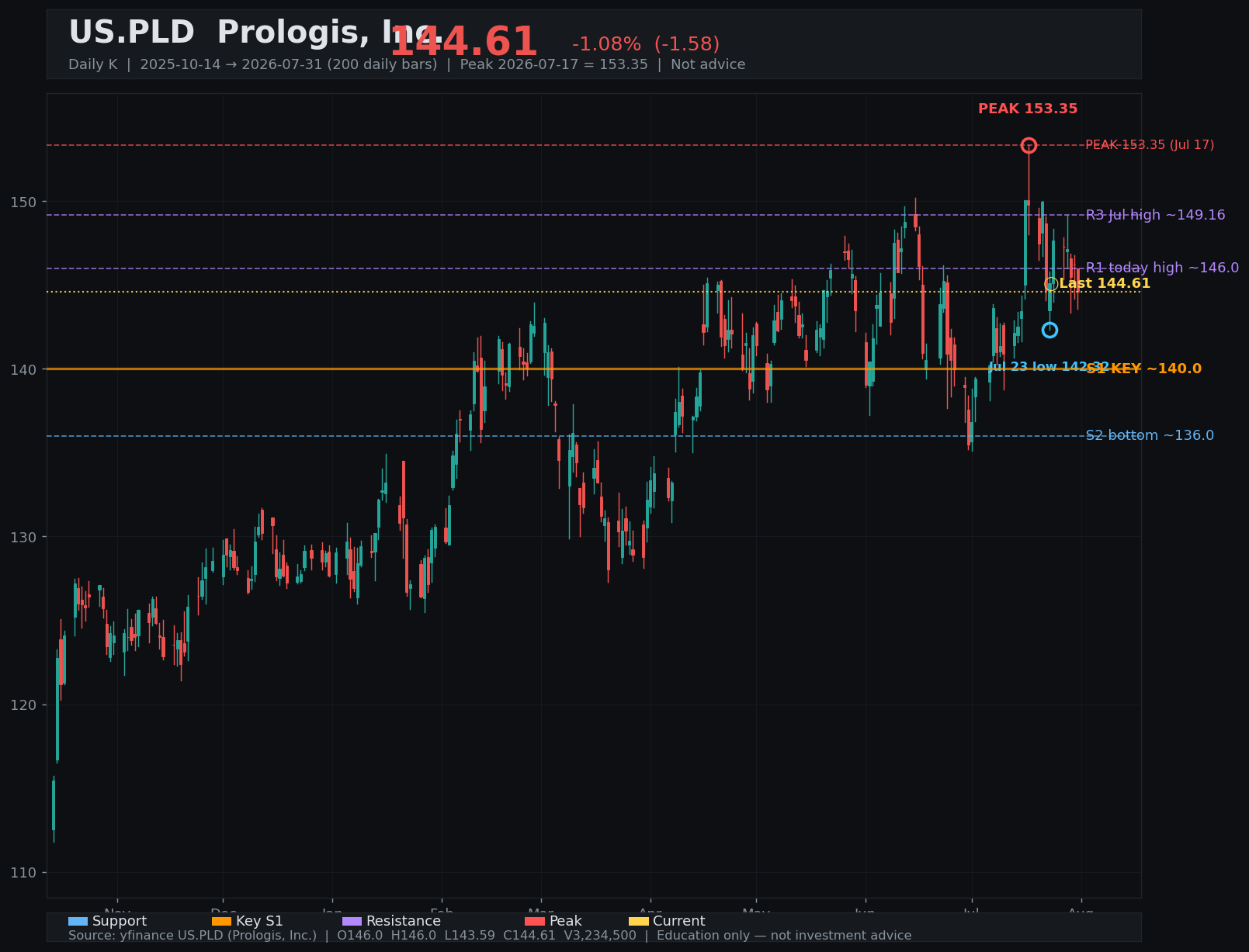The height and width of the screenshot is (952, 1249).
Task: Click the "R3 Jul high ~149.16" resistance label
Action: (1156, 215)
